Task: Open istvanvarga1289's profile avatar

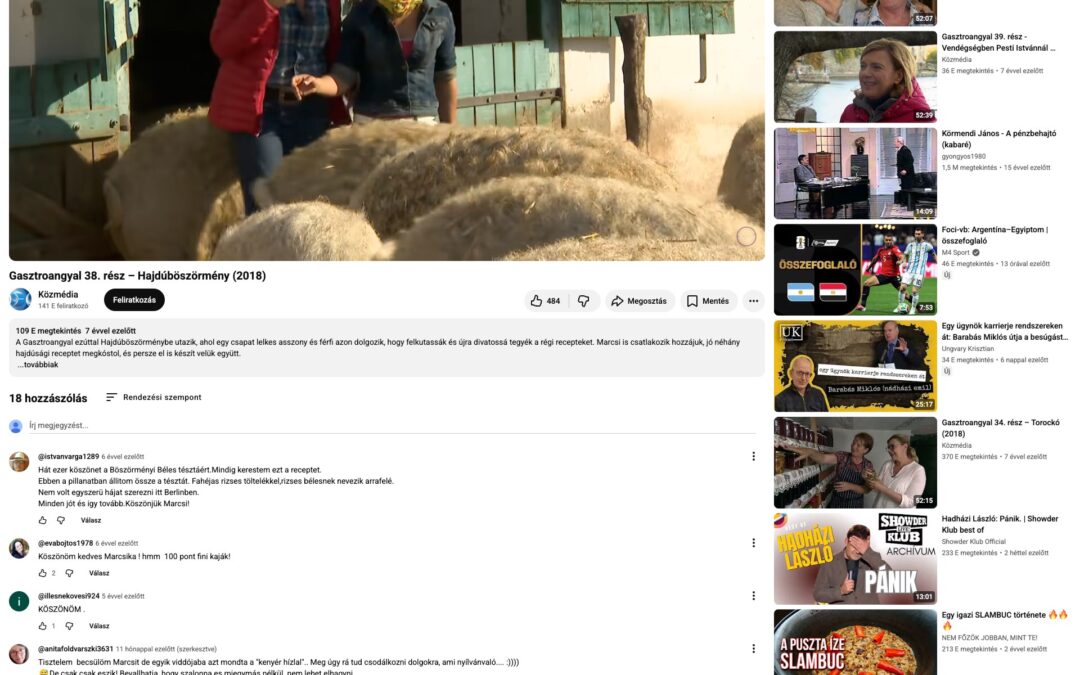Action: point(19,461)
